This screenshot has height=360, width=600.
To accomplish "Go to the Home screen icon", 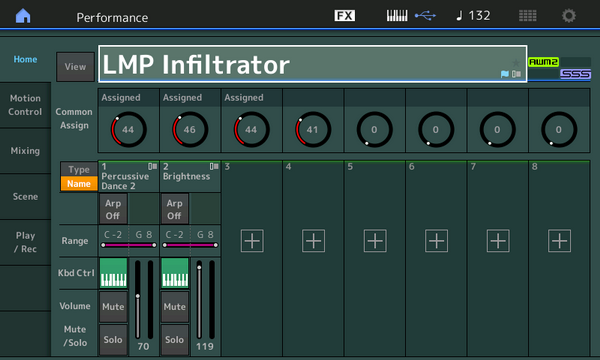I will point(23,16).
